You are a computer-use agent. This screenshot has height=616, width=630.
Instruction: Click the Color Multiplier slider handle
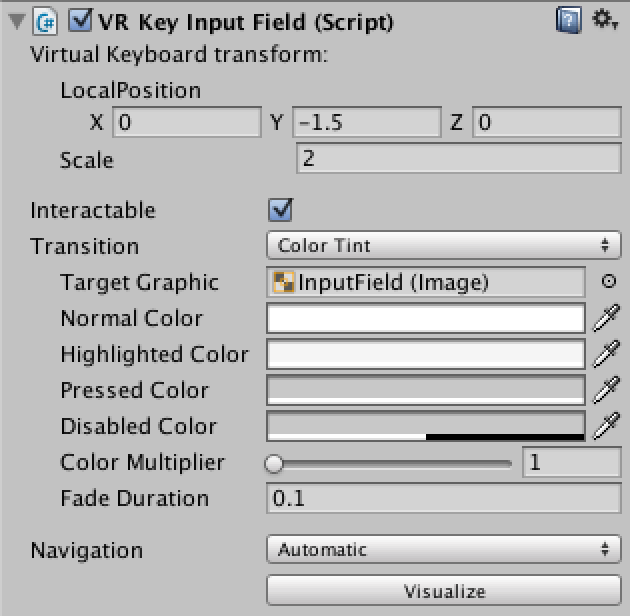coord(274,463)
